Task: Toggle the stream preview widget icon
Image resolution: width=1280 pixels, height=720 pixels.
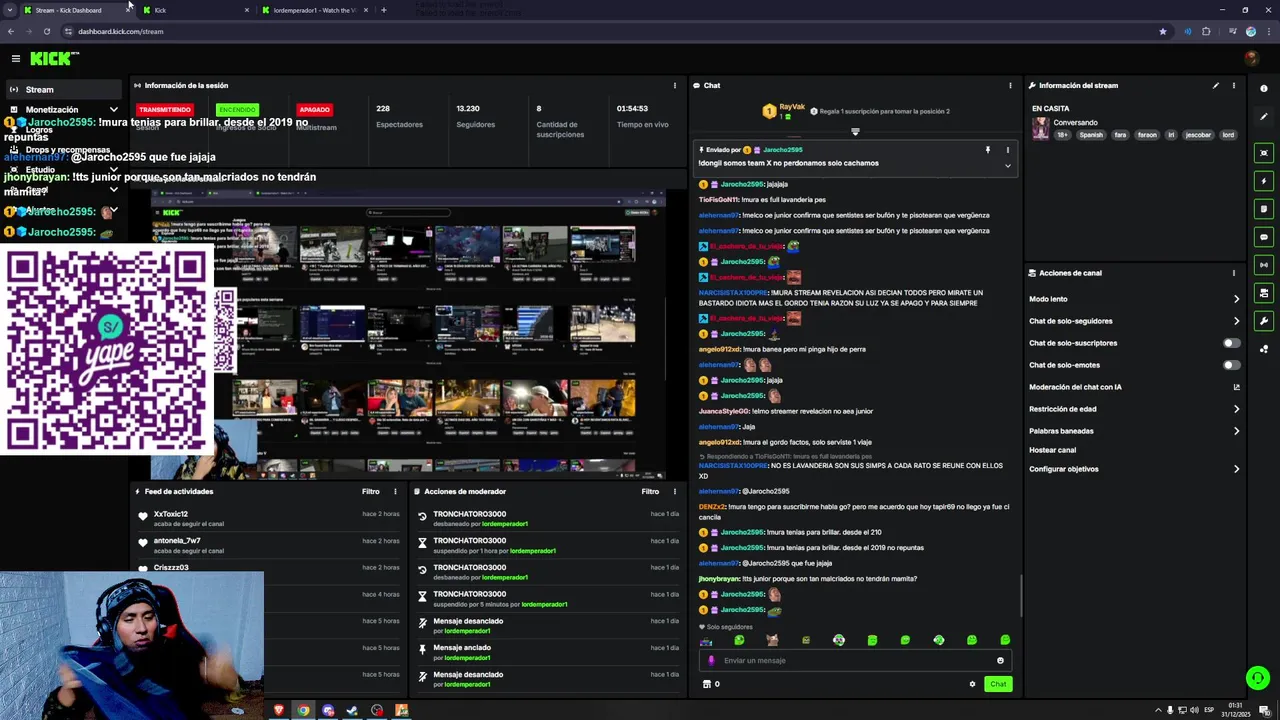Action: click(x=1264, y=153)
